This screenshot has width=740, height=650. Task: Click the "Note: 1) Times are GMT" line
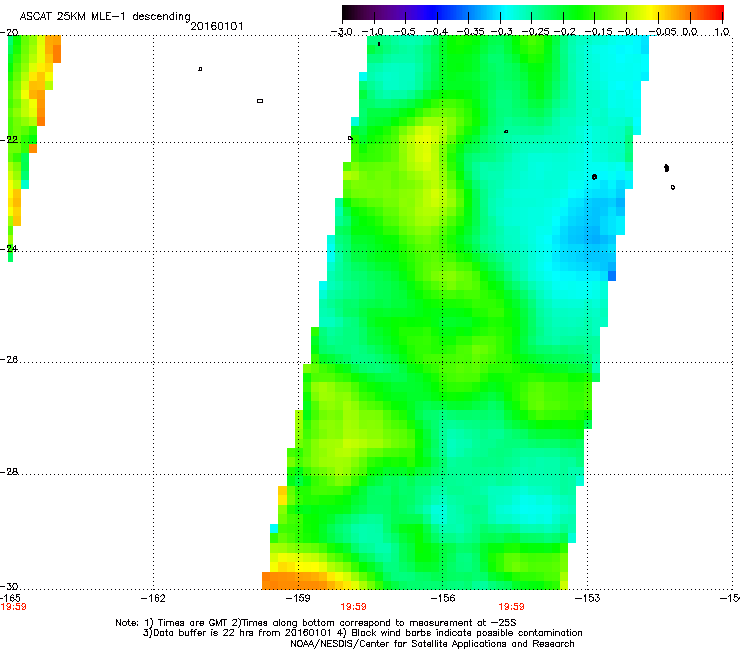tap(316, 623)
